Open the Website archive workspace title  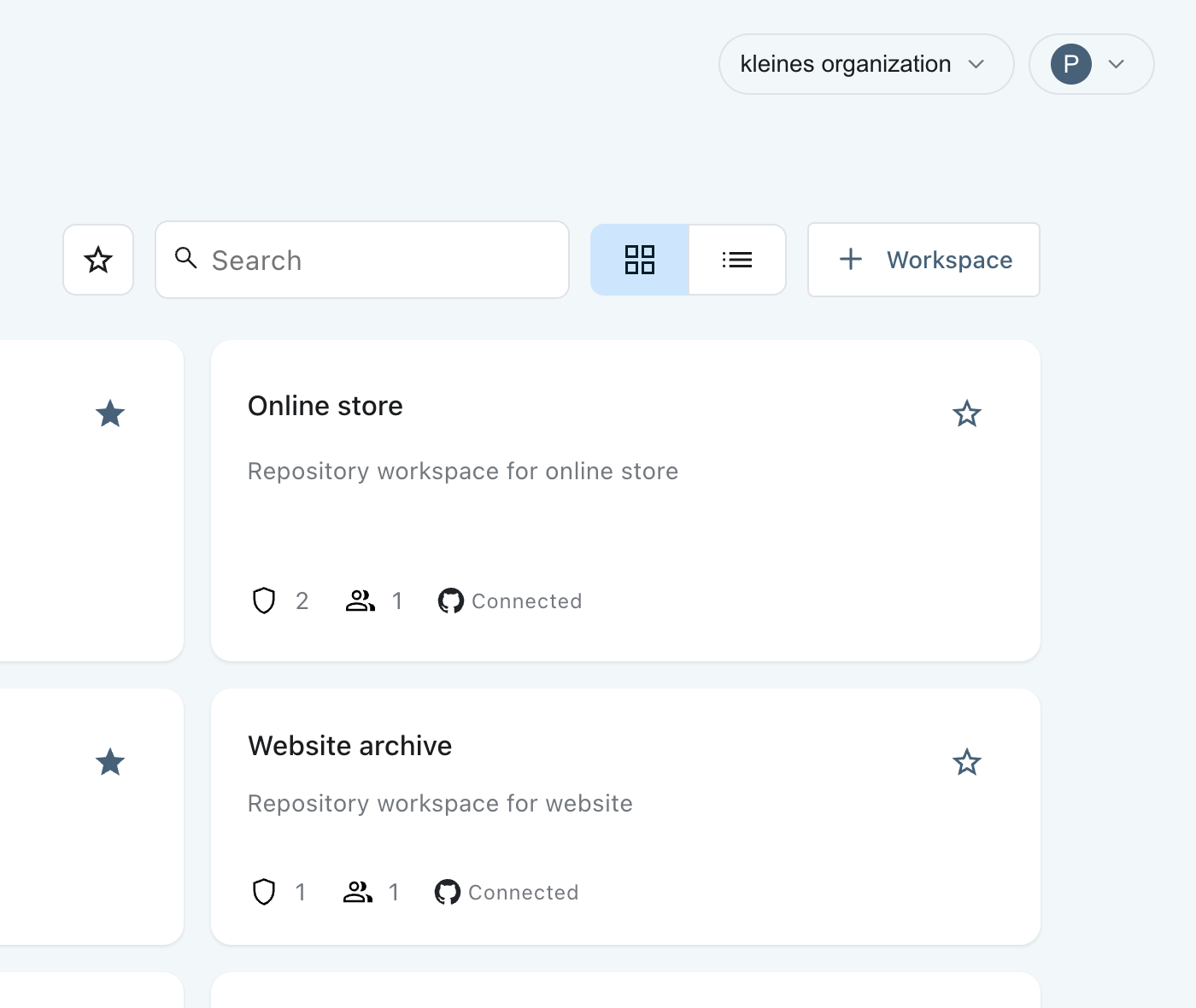click(350, 746)
